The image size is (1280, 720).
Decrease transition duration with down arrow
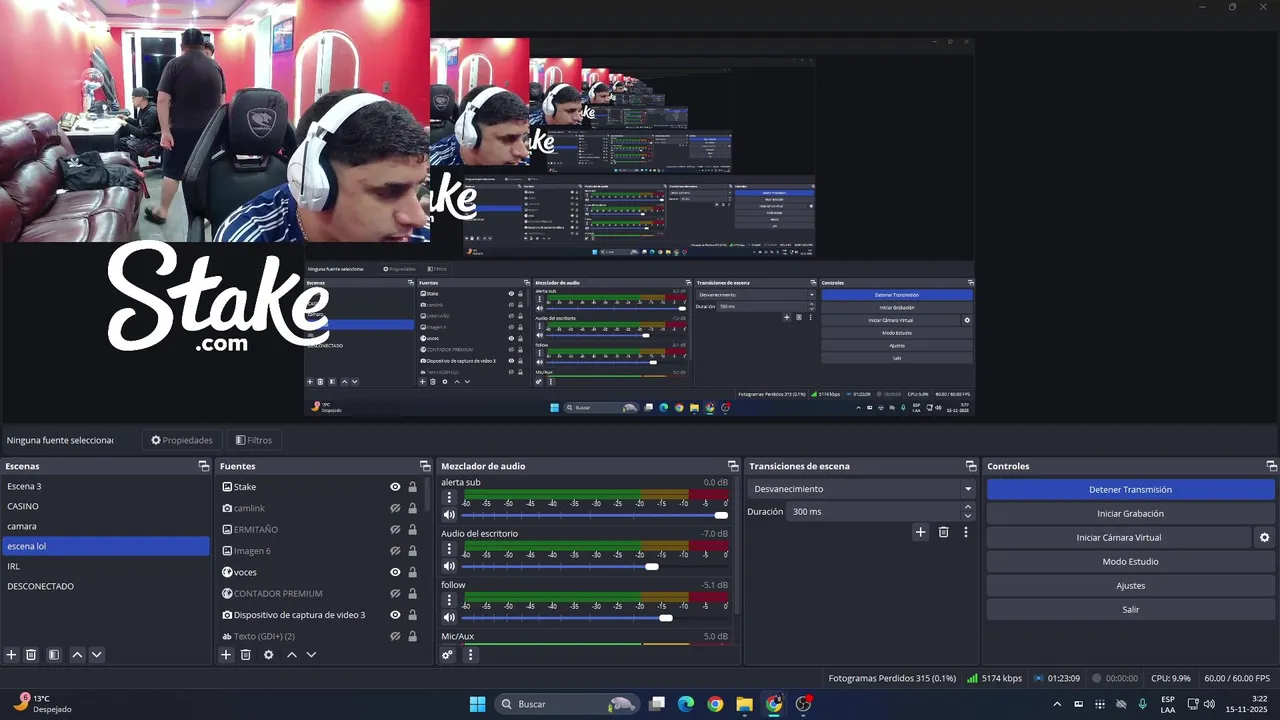click(x=968, y=516)
